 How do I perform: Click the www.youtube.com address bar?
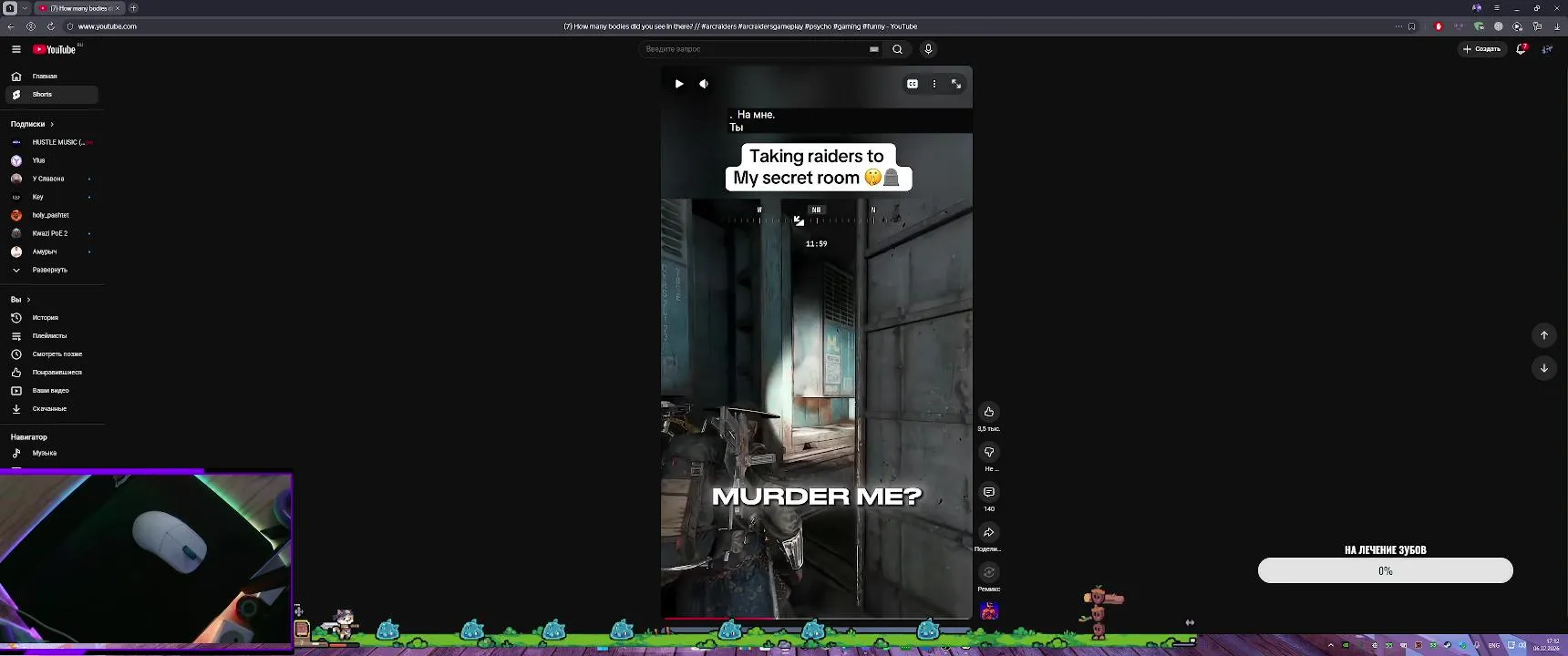pyautogui.click(x=107, y=26)
